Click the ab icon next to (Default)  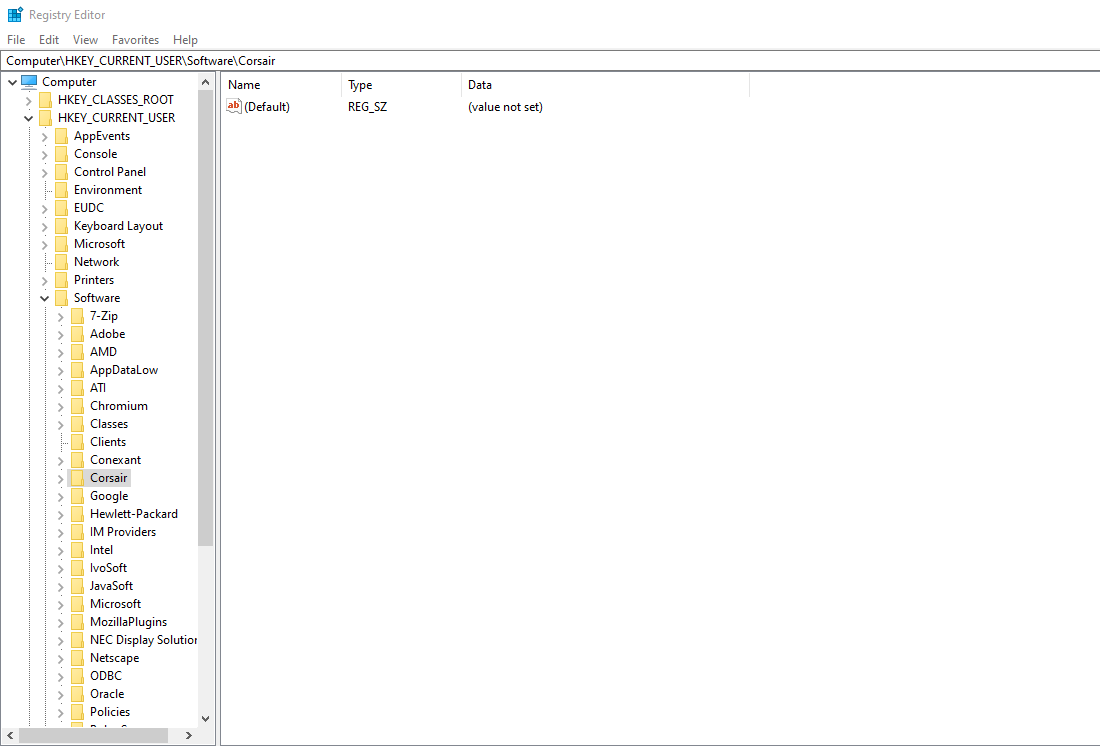click(x=233, y=106)
